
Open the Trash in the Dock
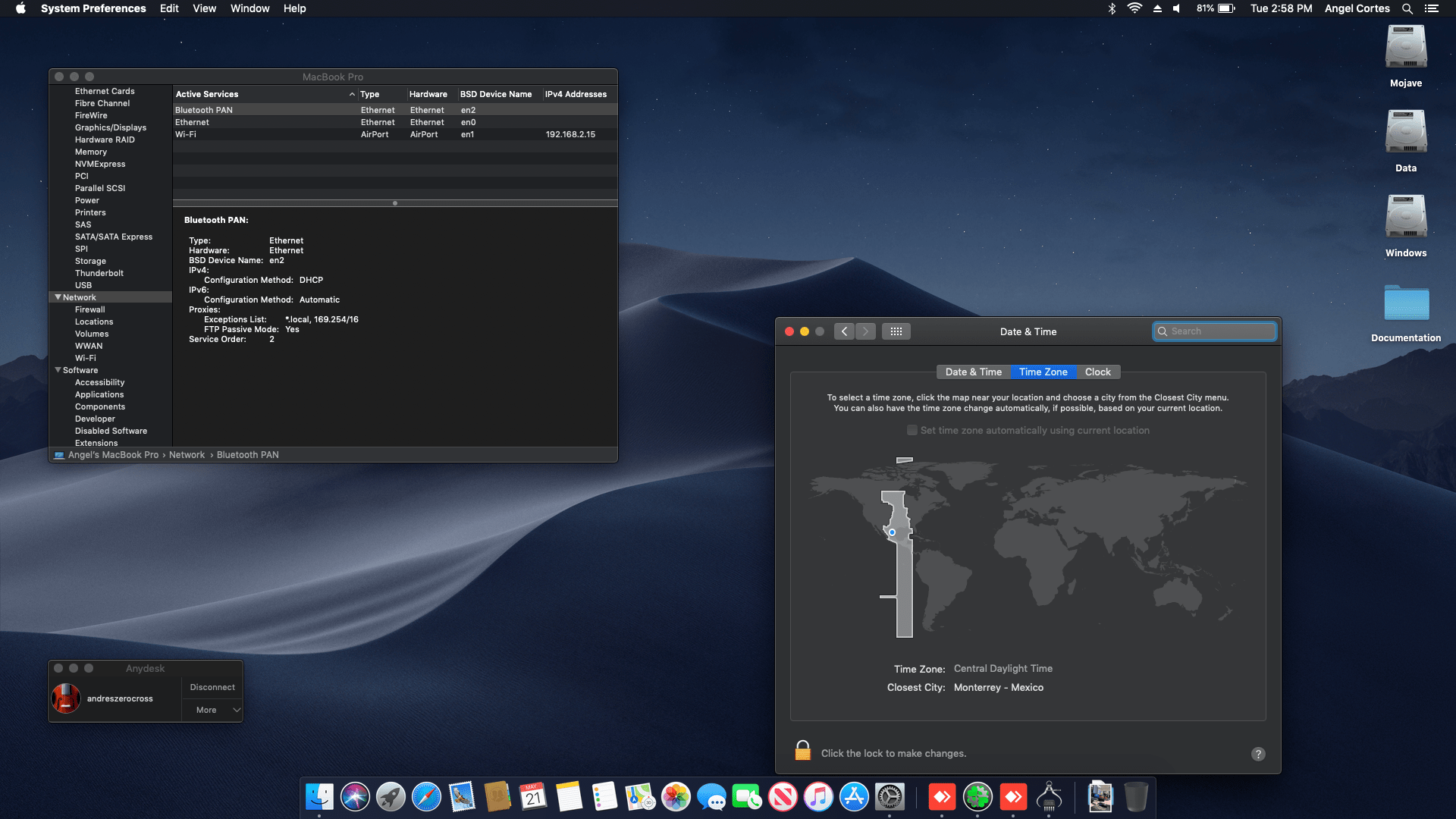pos(1135,797)
